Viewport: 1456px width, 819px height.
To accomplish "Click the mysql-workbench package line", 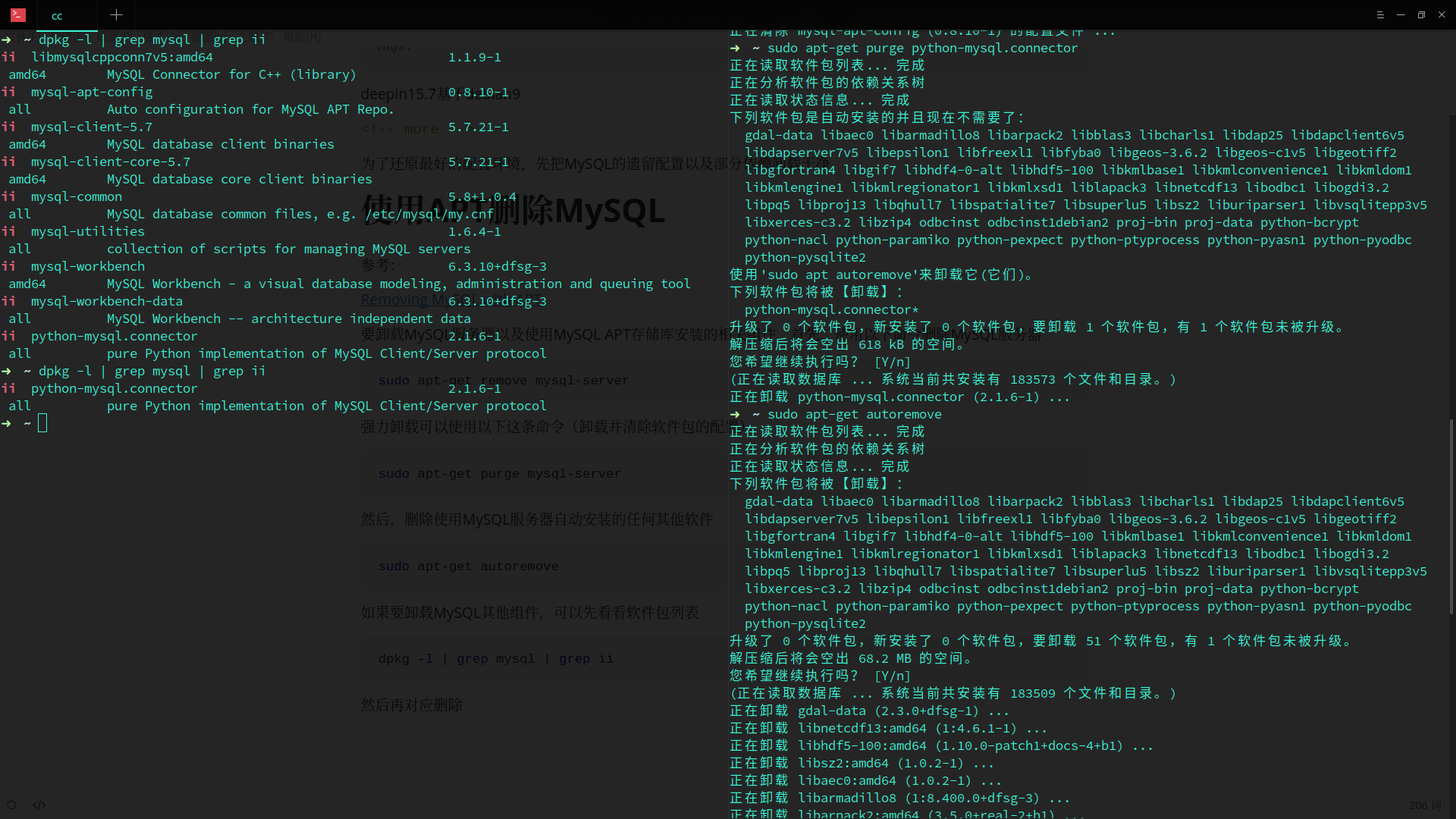I will [87, 266].
